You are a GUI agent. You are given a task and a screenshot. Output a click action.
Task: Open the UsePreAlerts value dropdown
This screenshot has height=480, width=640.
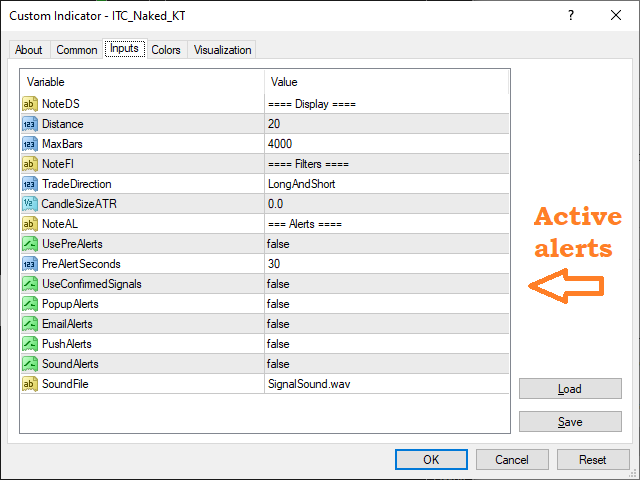click(x=385, y=244)
